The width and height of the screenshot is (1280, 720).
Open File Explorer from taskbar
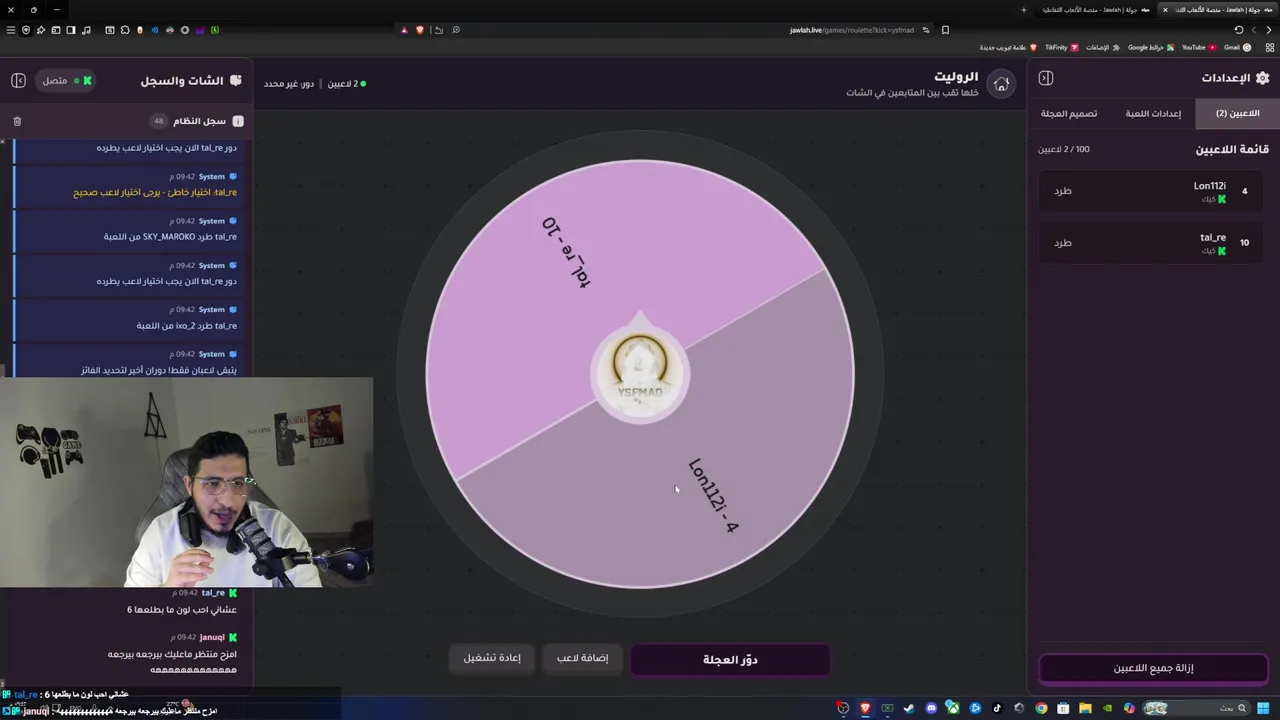click(x=1085, y=708)
